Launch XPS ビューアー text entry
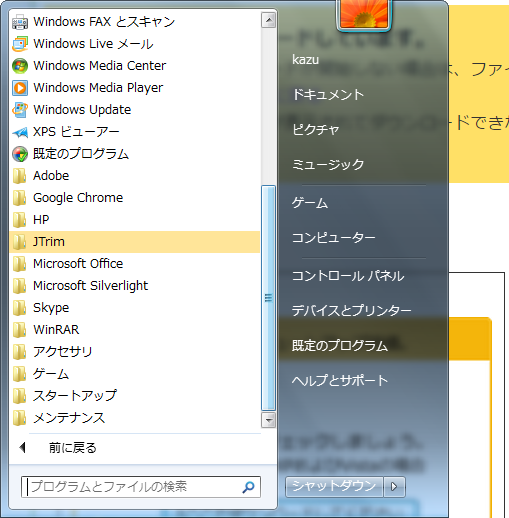 coord(76,132)
